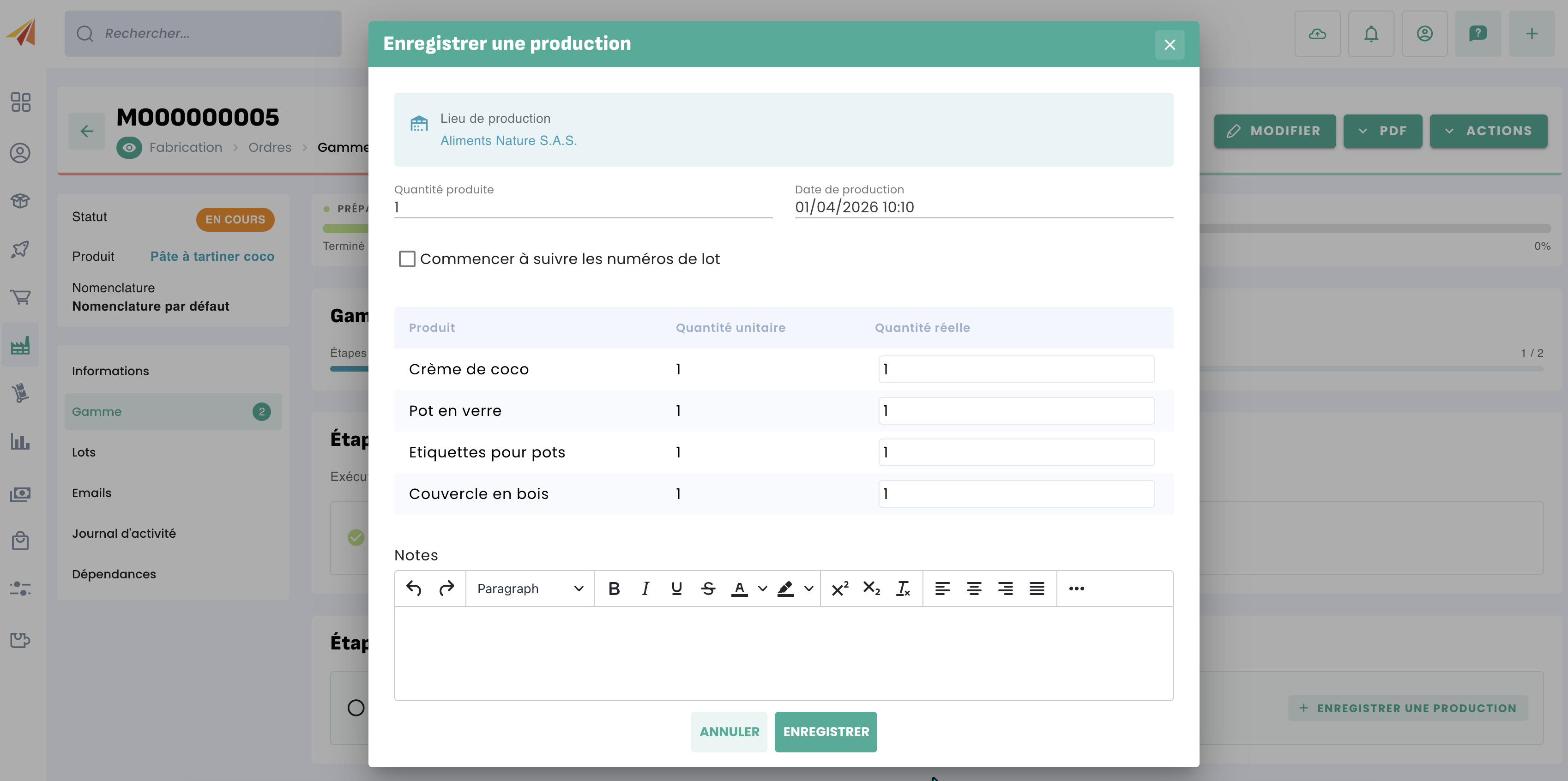
Task: Expand highlight color dropdown arrow
Action: (808, 589)
